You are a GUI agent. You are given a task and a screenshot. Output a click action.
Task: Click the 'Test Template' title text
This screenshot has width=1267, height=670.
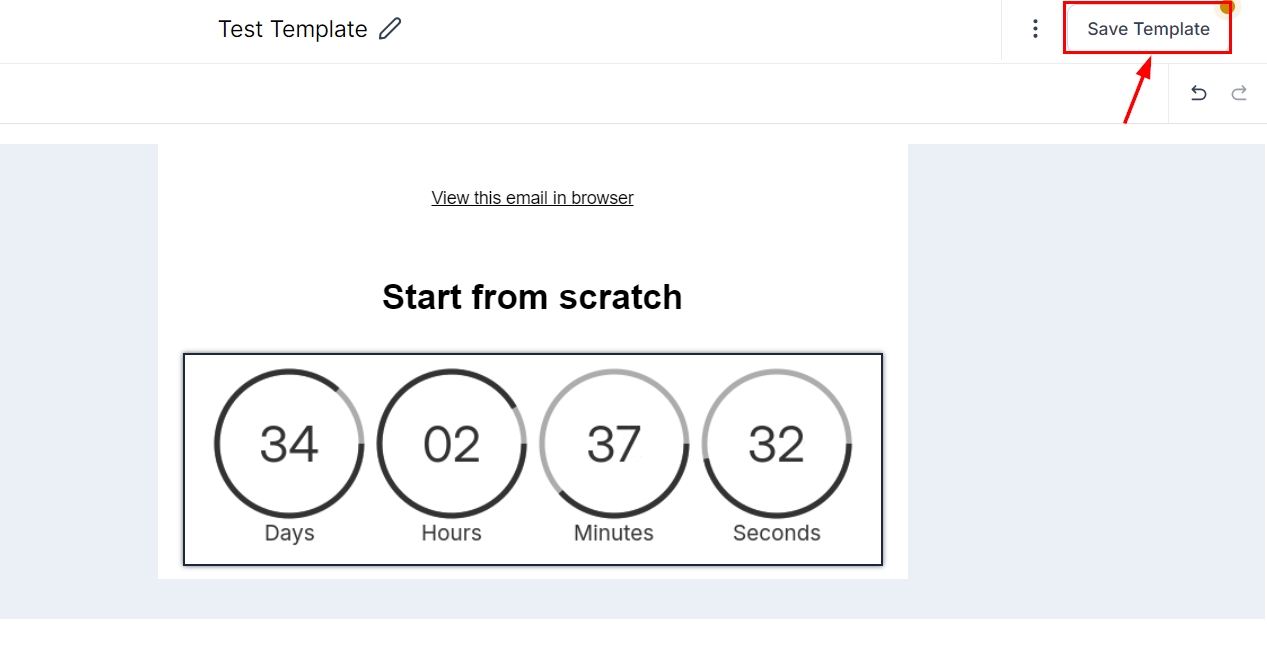pyautogui.click(x=292, y=29)
